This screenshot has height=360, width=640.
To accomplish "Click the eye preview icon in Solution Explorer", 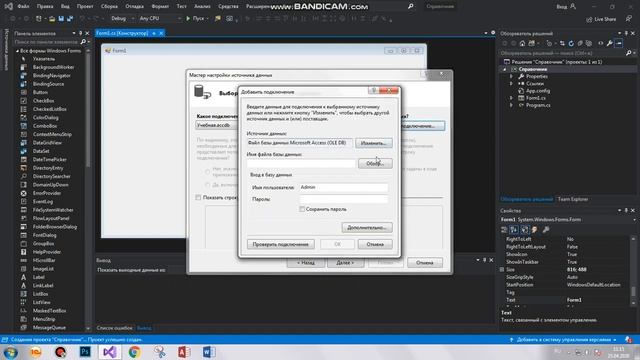I will (x=600, y=43).
